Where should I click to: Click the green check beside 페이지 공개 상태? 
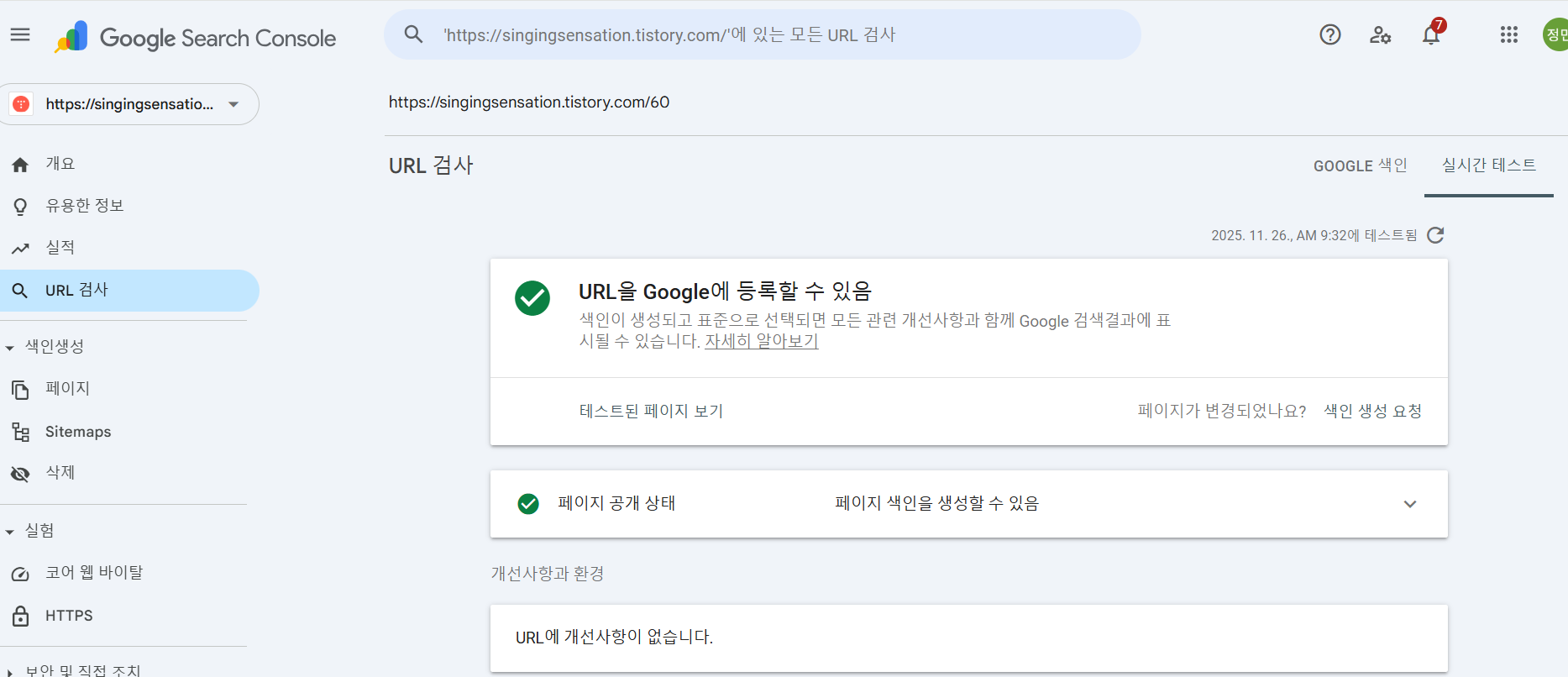[x=528, y=504]
